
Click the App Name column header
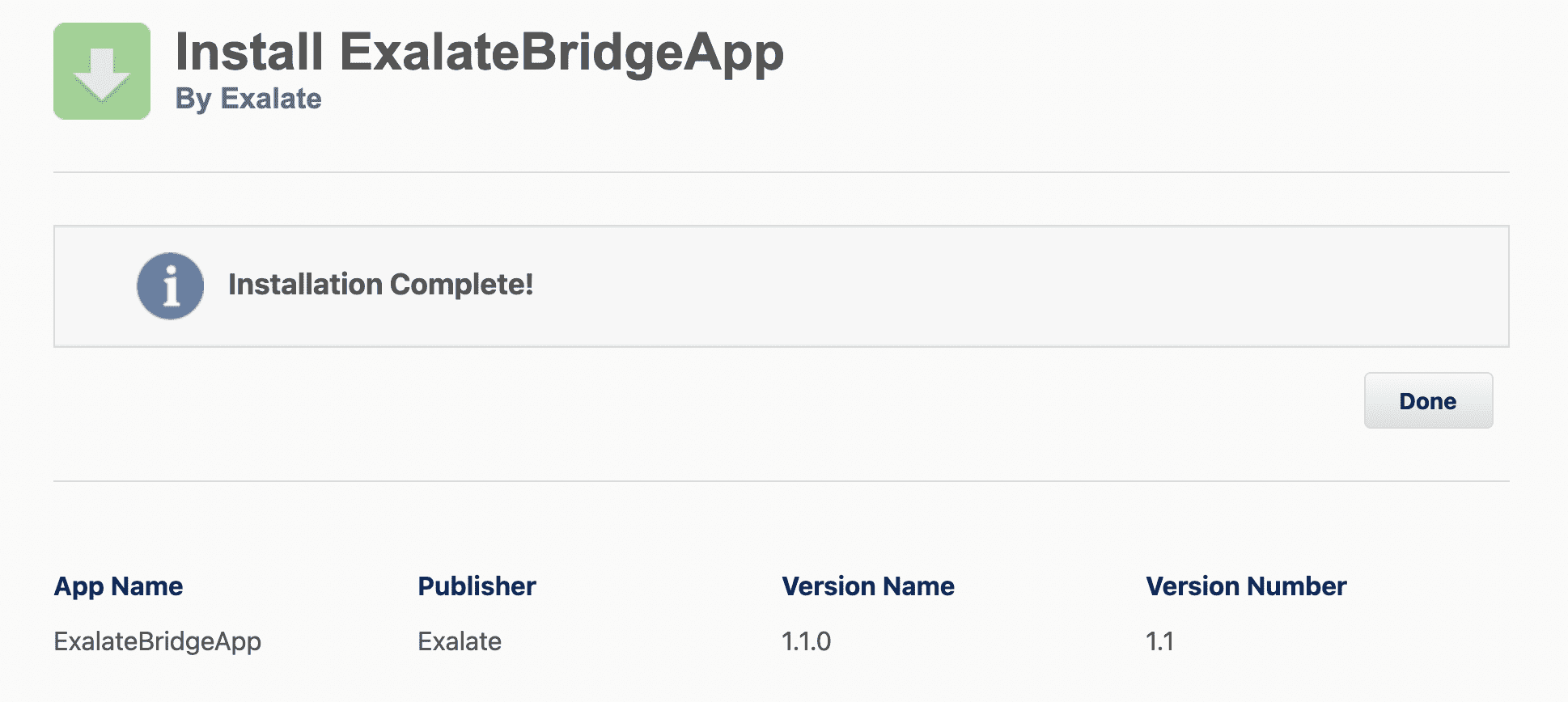[118, 586]
